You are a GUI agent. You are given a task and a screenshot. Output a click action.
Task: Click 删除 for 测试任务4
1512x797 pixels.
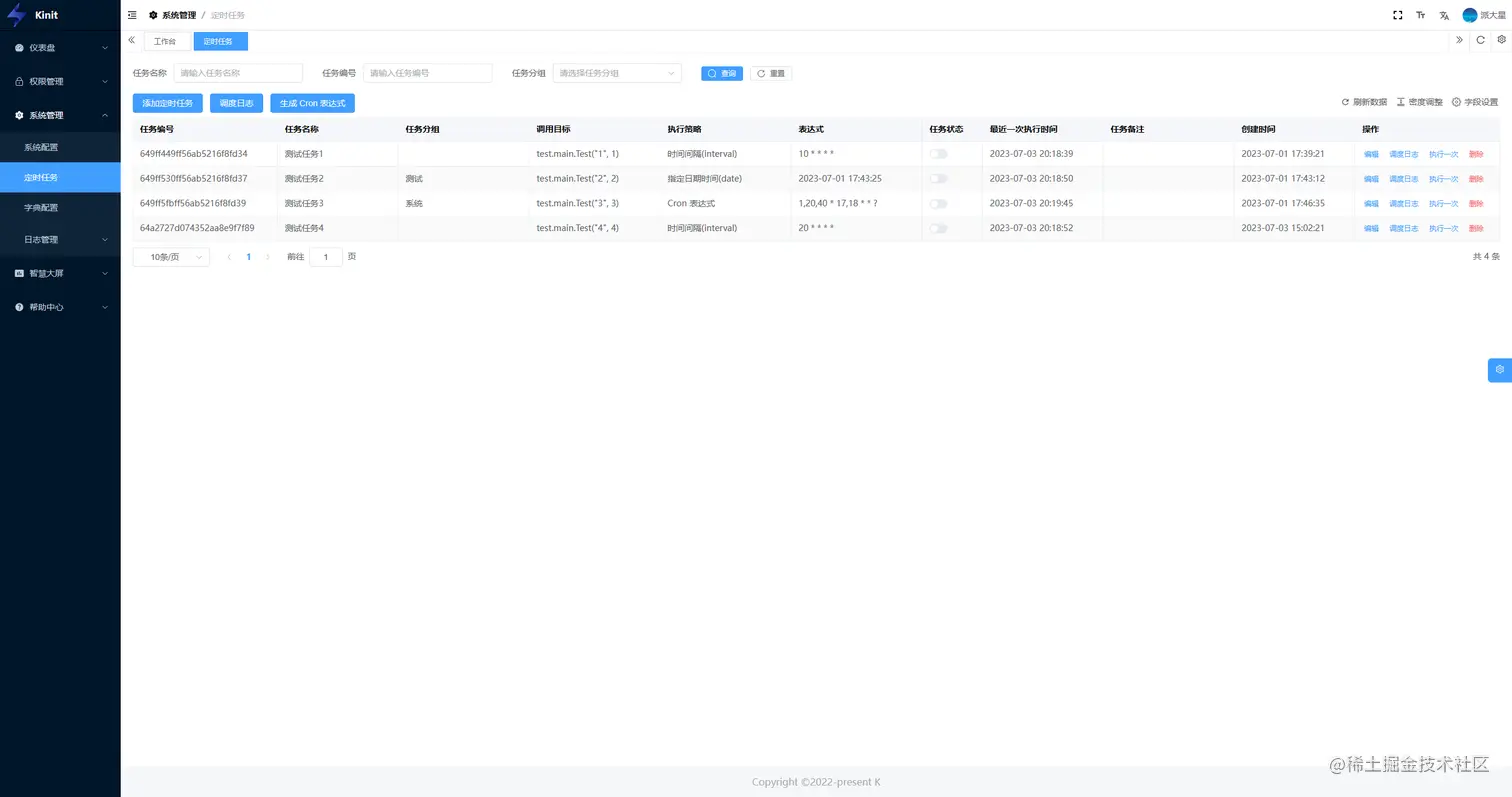(x=1476, y=228)
